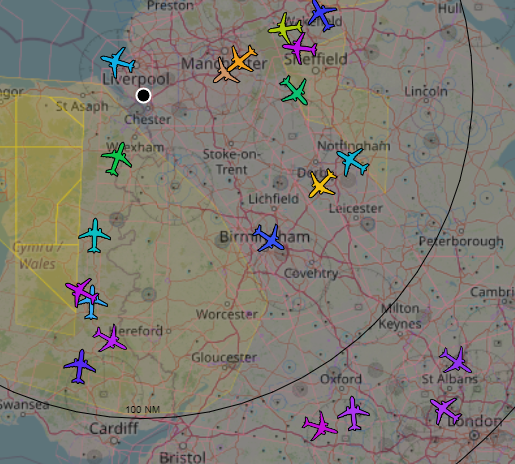Click the Leicester city label
The width and height of the screenshot is (515, 464).
pos(356,209)
